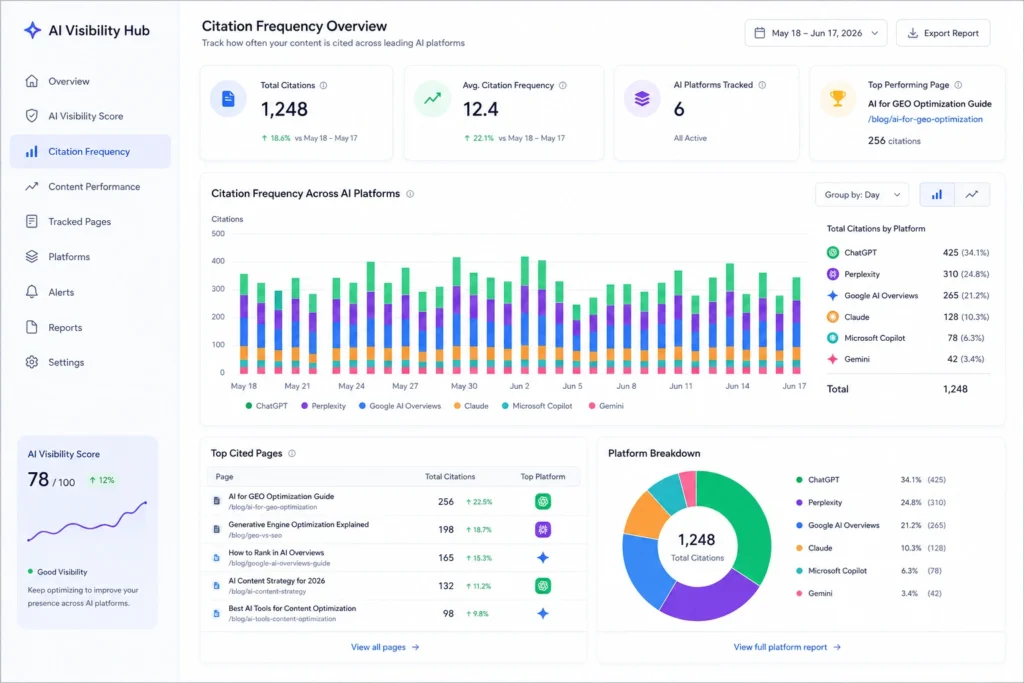Toggle ChatGPT series in chart legend
The height and width of the screenshot is (683, 1024).
point(266,406)
